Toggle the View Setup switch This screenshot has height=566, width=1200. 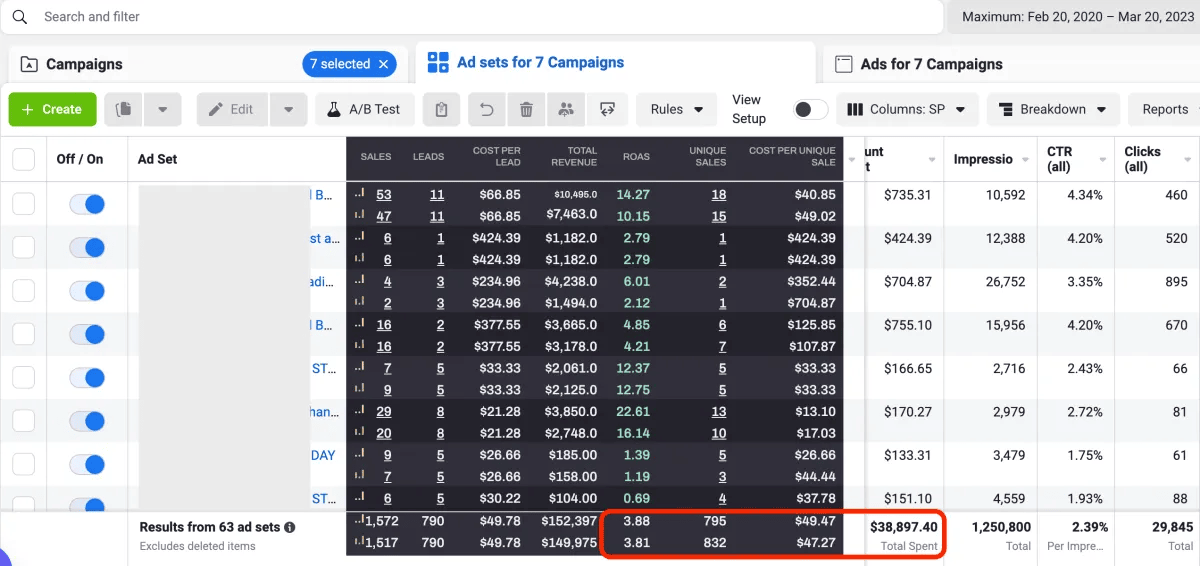click(811, 109)
